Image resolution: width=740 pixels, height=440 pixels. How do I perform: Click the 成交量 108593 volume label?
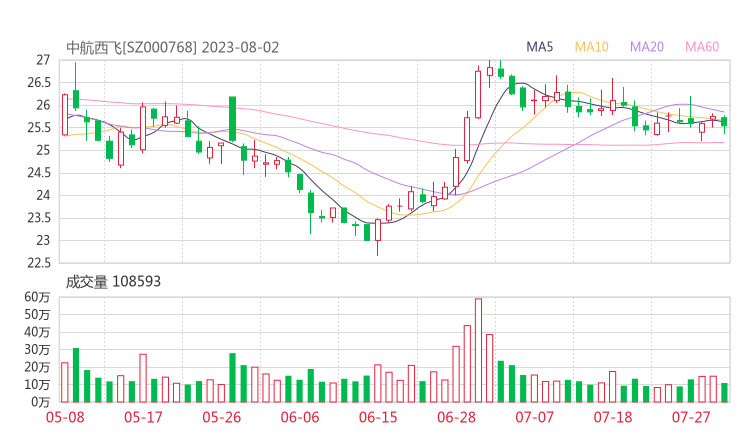click(x=113, y=282)
